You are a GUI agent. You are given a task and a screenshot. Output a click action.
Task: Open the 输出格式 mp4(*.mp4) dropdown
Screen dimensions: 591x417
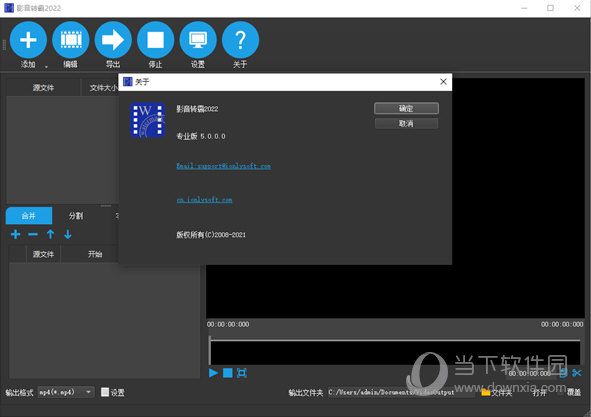(x=66, y=392)
